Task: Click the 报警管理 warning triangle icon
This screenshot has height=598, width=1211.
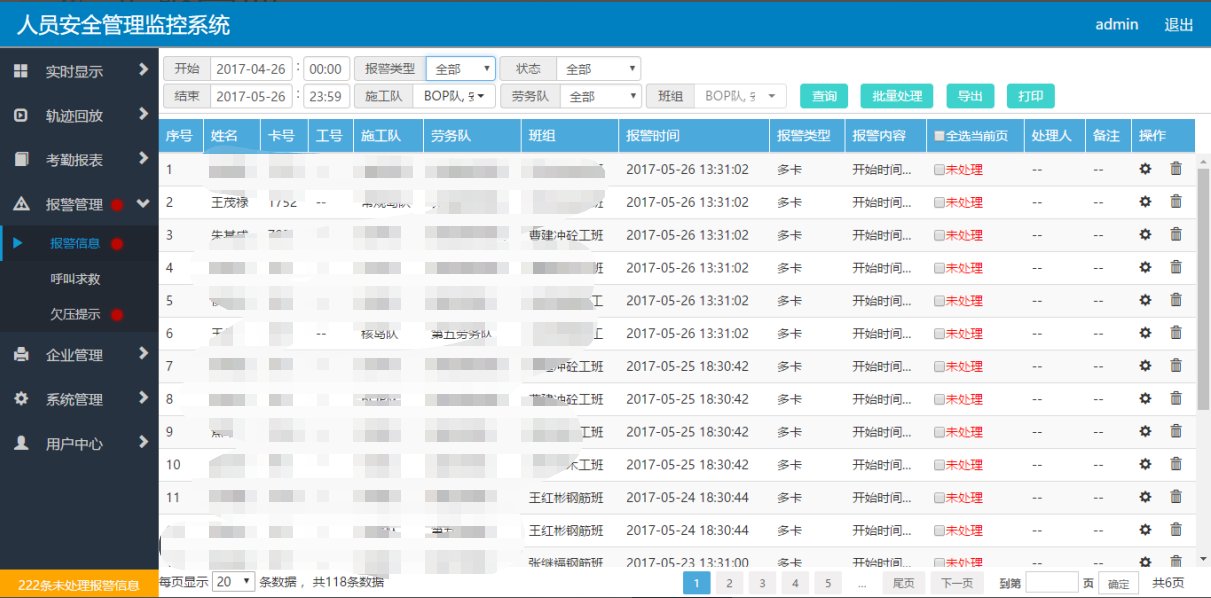Action: [x=21, y=204]
